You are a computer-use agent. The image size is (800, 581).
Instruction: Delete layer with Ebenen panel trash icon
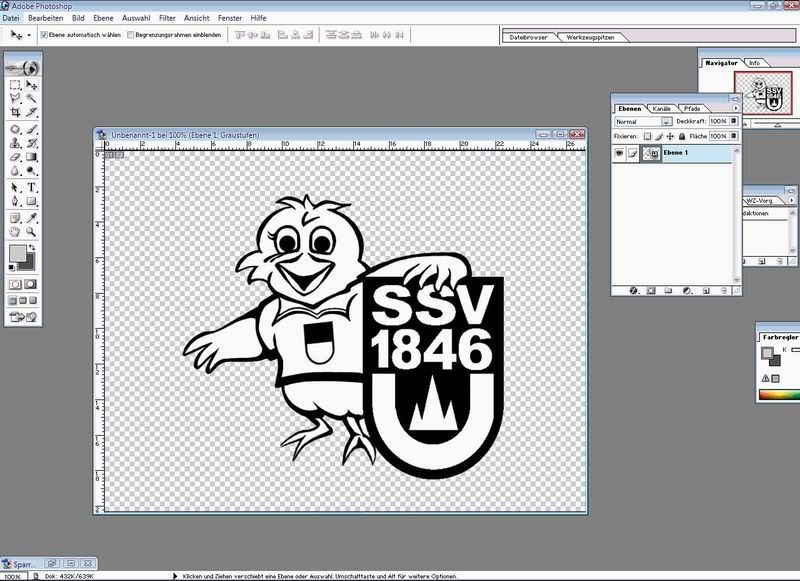[x=723, y=291]
